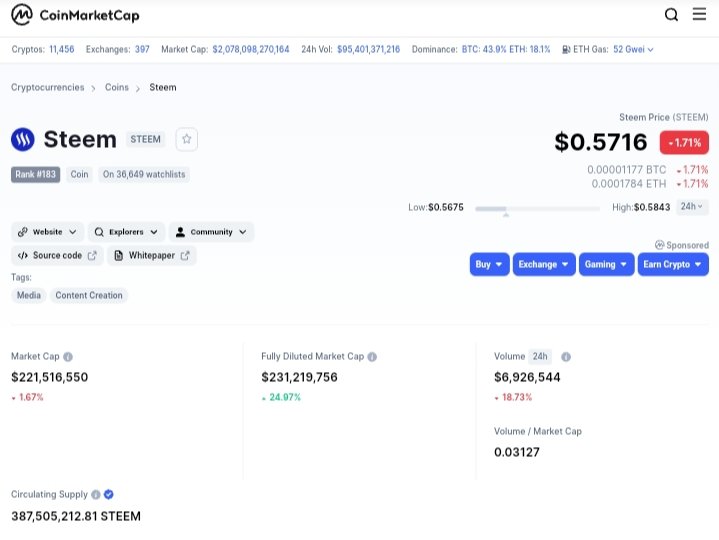
Task: Click the Cryptos count 11,456
Action: [61, 49]
